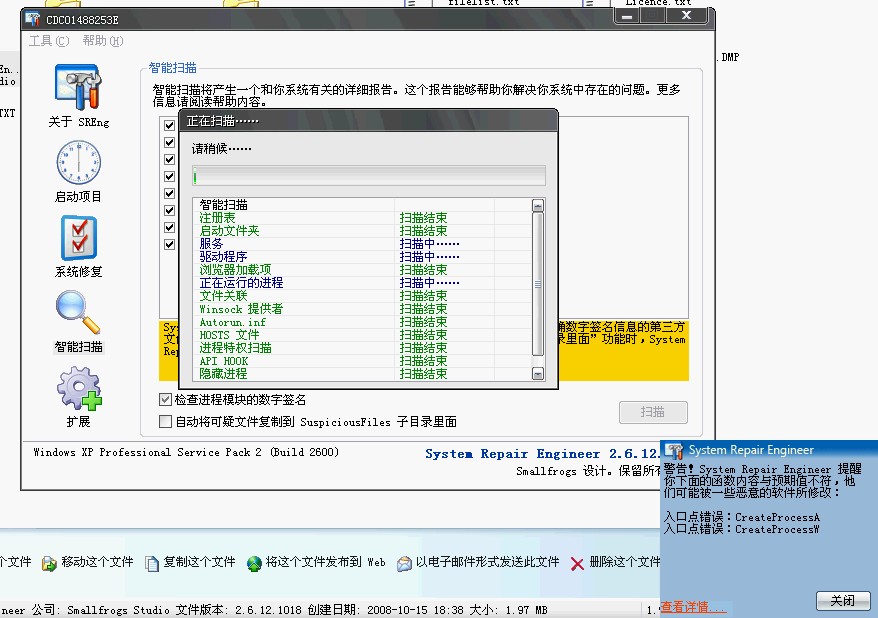Click the 智能扫描 list header row
Image resolution: width=878 pixels, height=618 pixels.
pyautogui.click(x=362, y=205)
